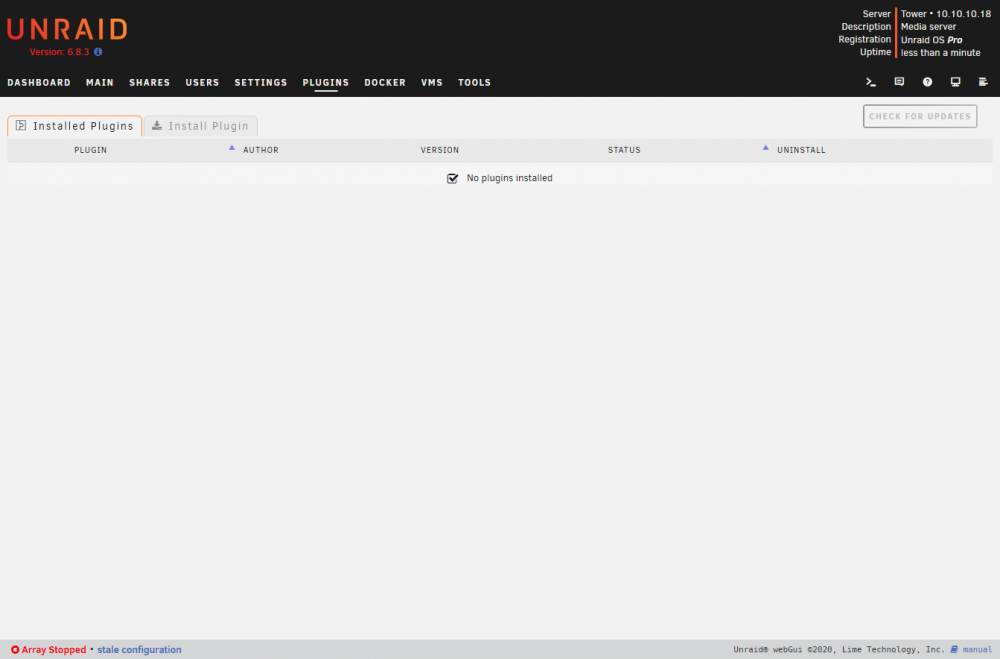1000x659 pixels.
Task: Sort by the Plugin column arrow
Action: 232,147
